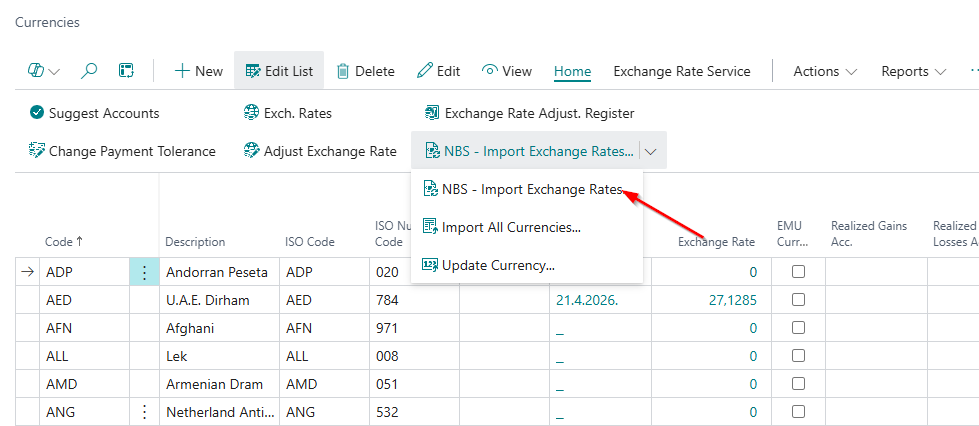Check EMU Currency box for ADP
This screenshot has width=979, height=426.
pos(798,272)
